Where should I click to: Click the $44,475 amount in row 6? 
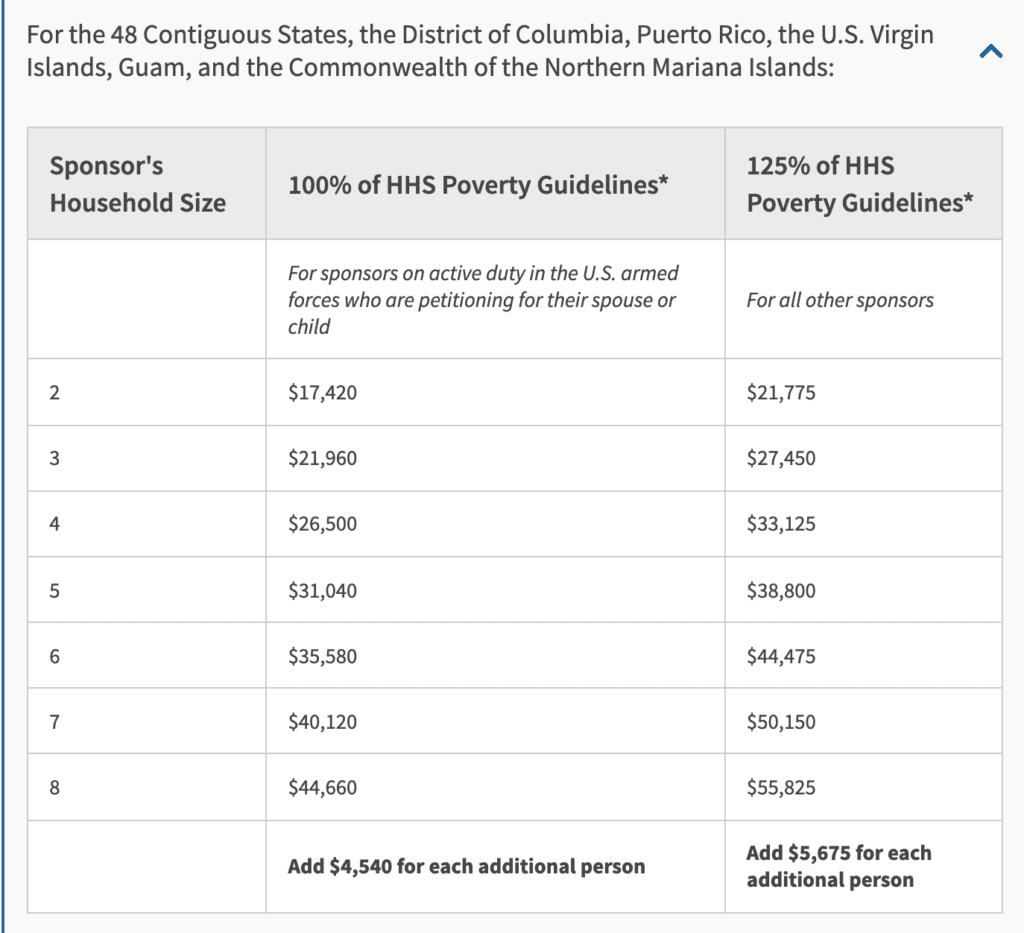[781, 656]
